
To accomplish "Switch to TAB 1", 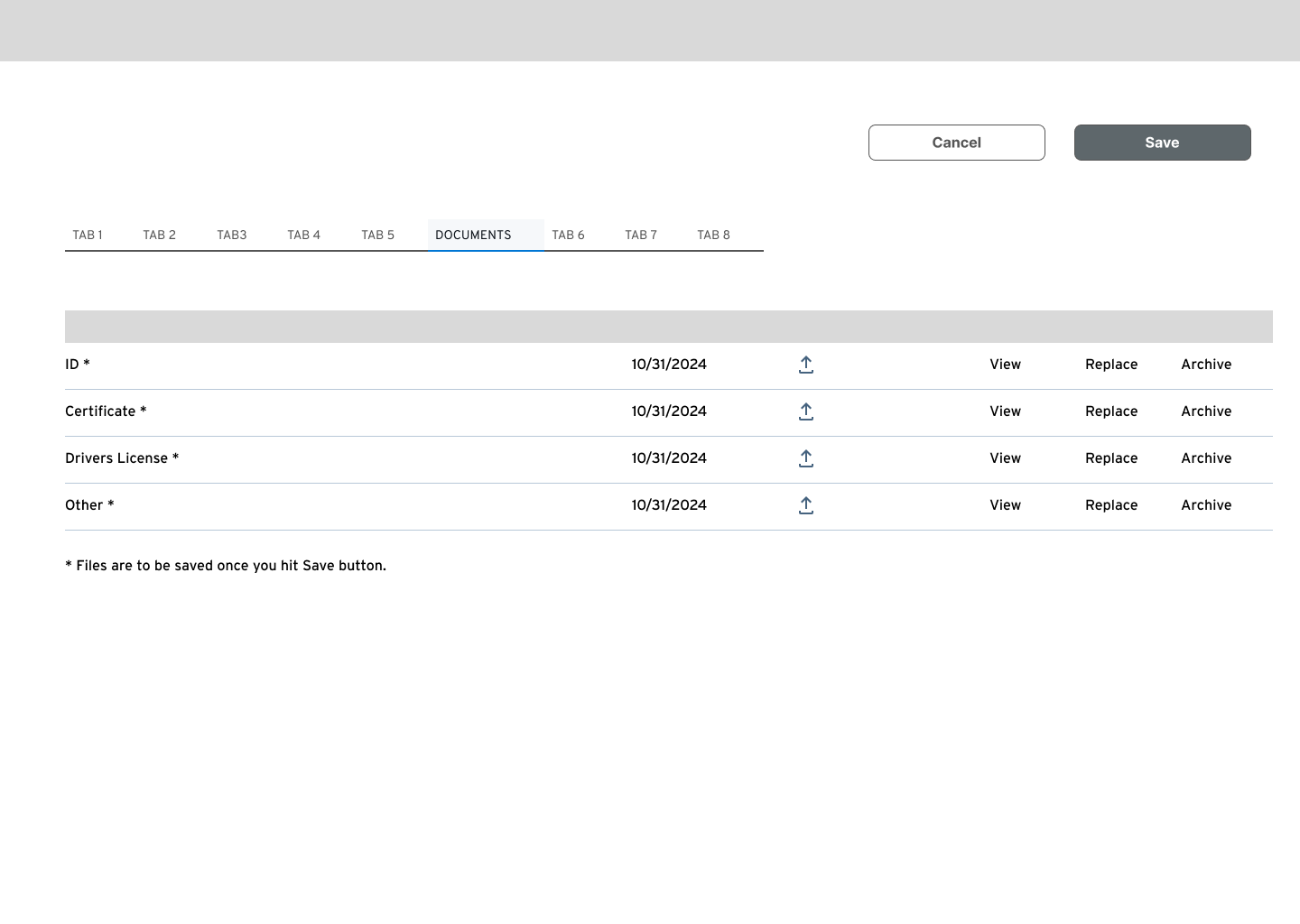I will point(88,235).
